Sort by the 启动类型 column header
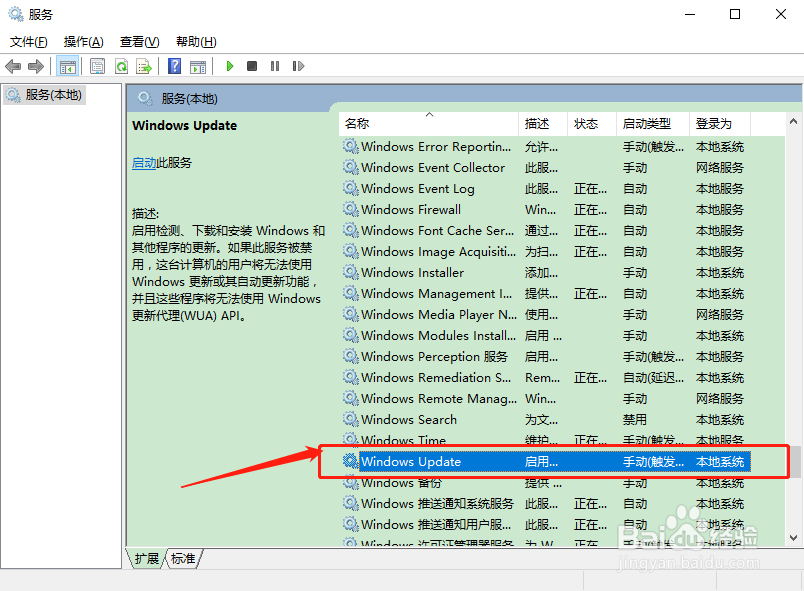Screen dimensions: 804x591 (653, 124)
